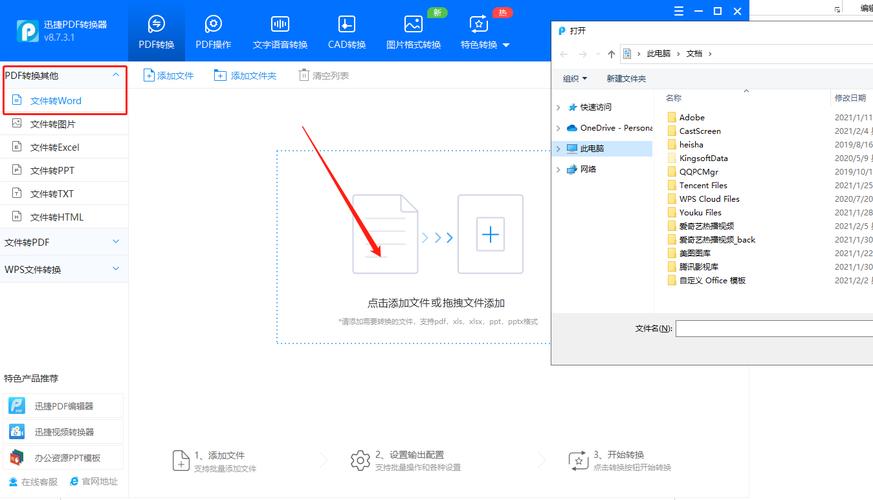Click the 文件转Word document icon

pyautogui.click(x=17, y=100)
